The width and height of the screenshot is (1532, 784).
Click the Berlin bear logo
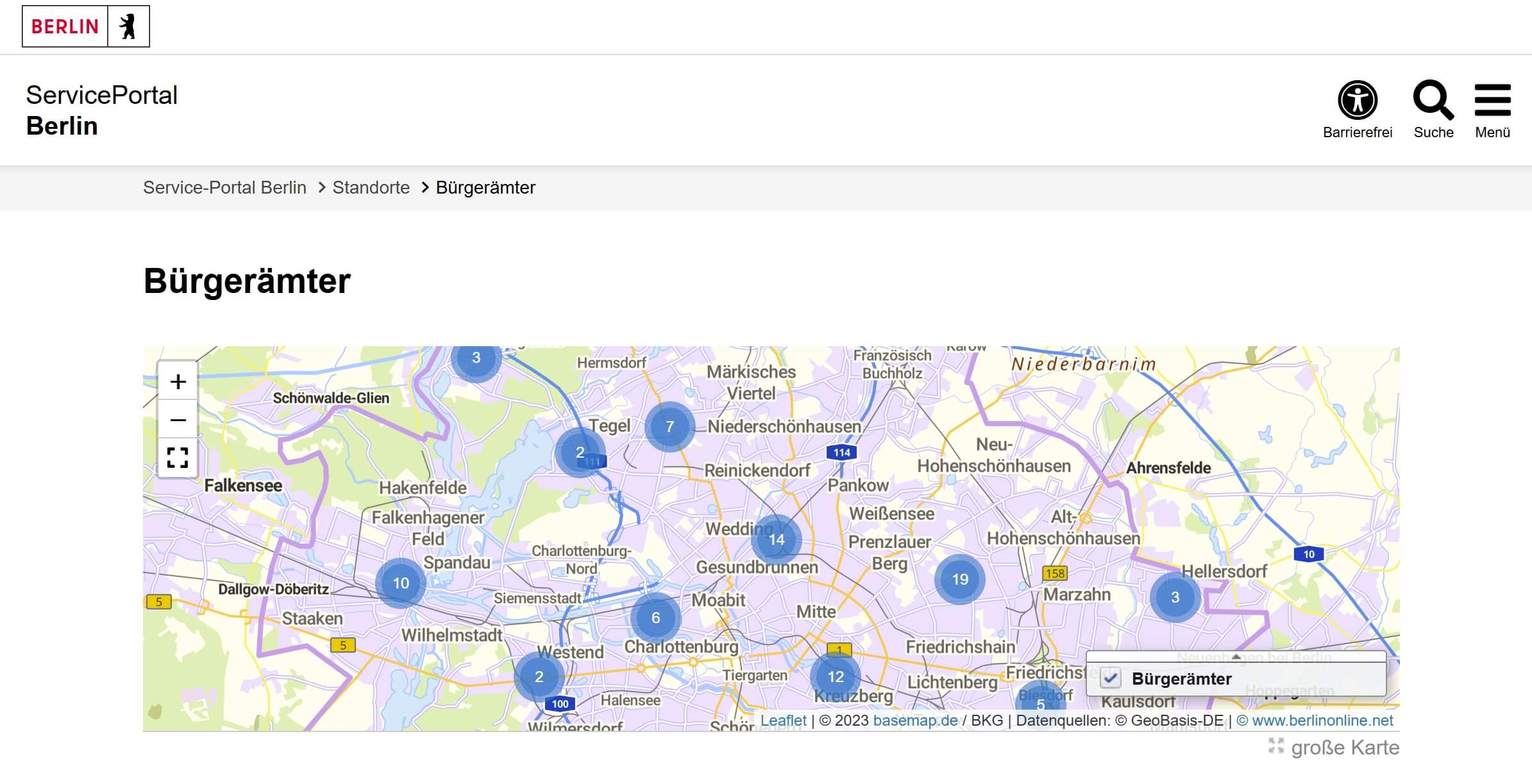tap(128, 26)
